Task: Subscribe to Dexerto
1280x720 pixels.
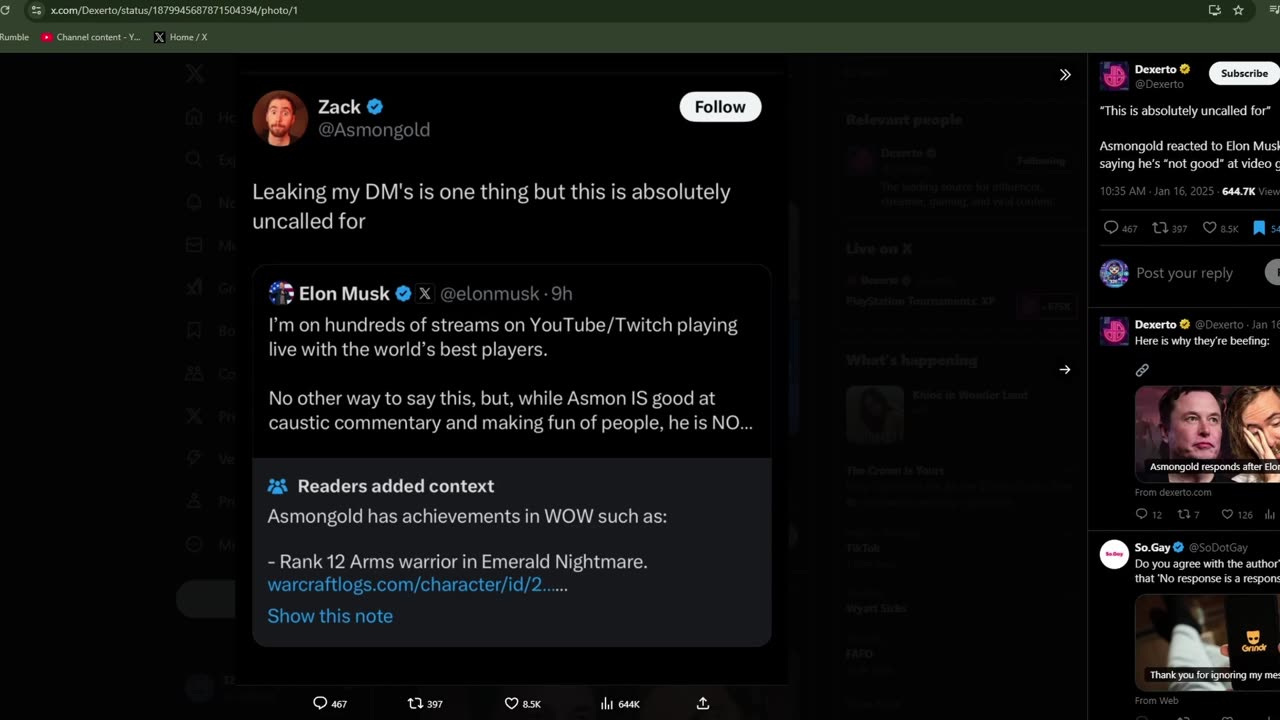Action: click(1244, 73)
